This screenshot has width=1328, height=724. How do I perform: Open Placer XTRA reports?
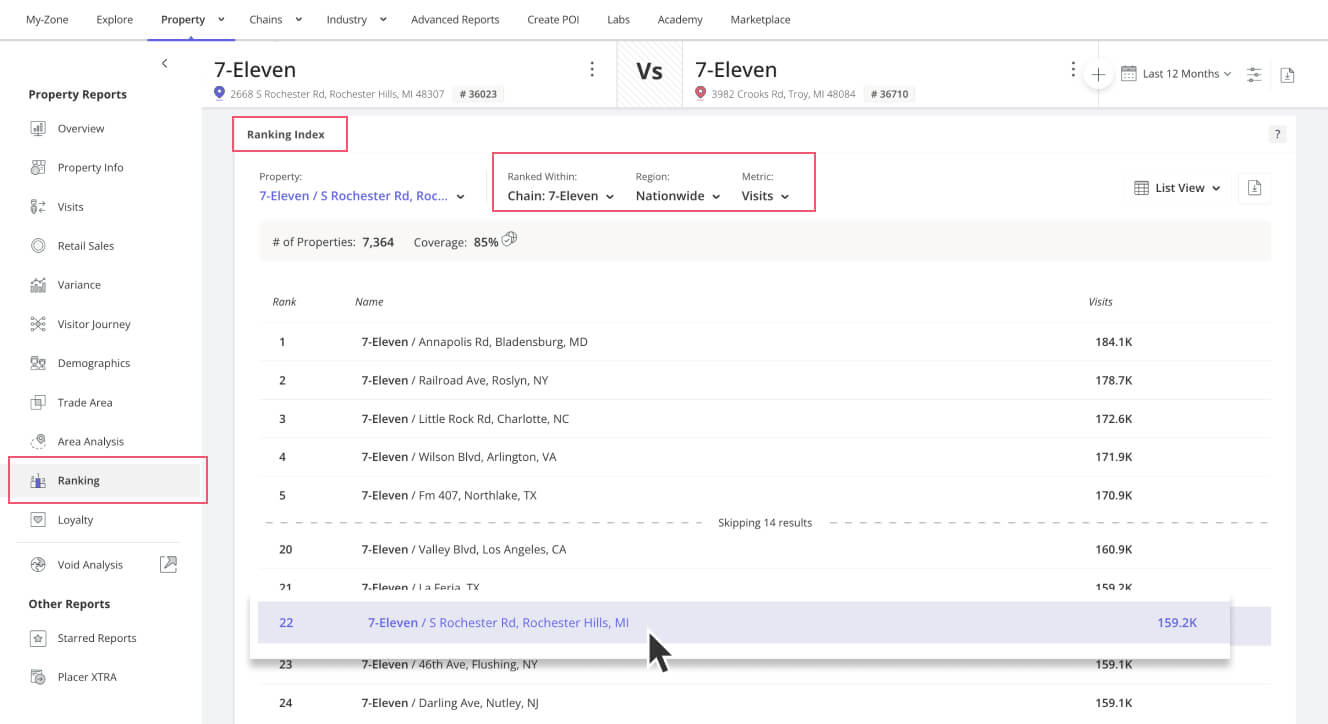click(x=87, y=677)
